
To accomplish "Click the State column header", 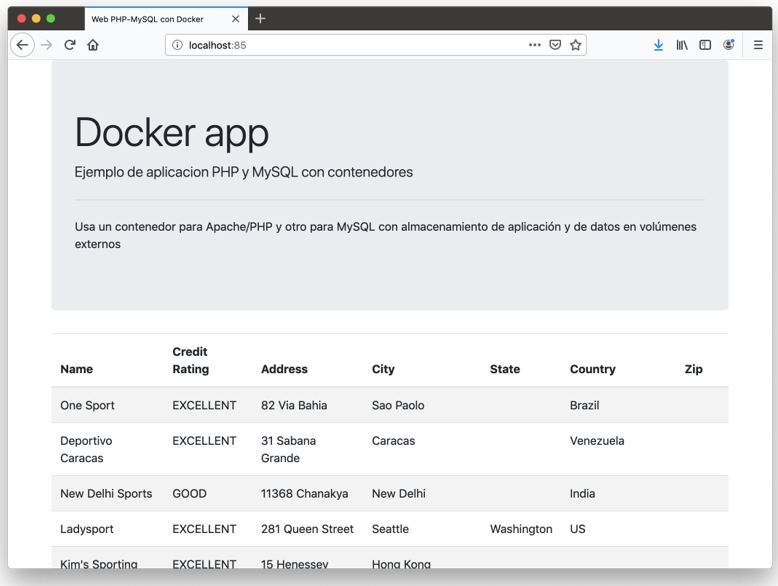I will [x=505, y=369].
